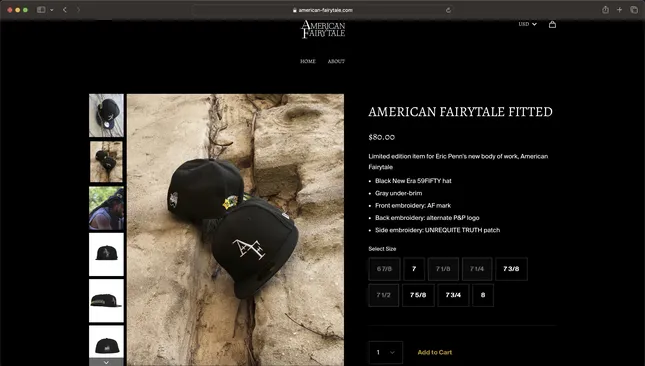
Task: Choose size 7 5/8 option
Action: [x=418, y=295]
